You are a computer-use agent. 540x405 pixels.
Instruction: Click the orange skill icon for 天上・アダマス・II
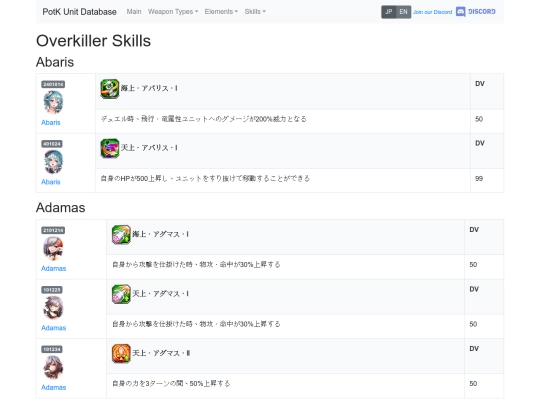121,354
